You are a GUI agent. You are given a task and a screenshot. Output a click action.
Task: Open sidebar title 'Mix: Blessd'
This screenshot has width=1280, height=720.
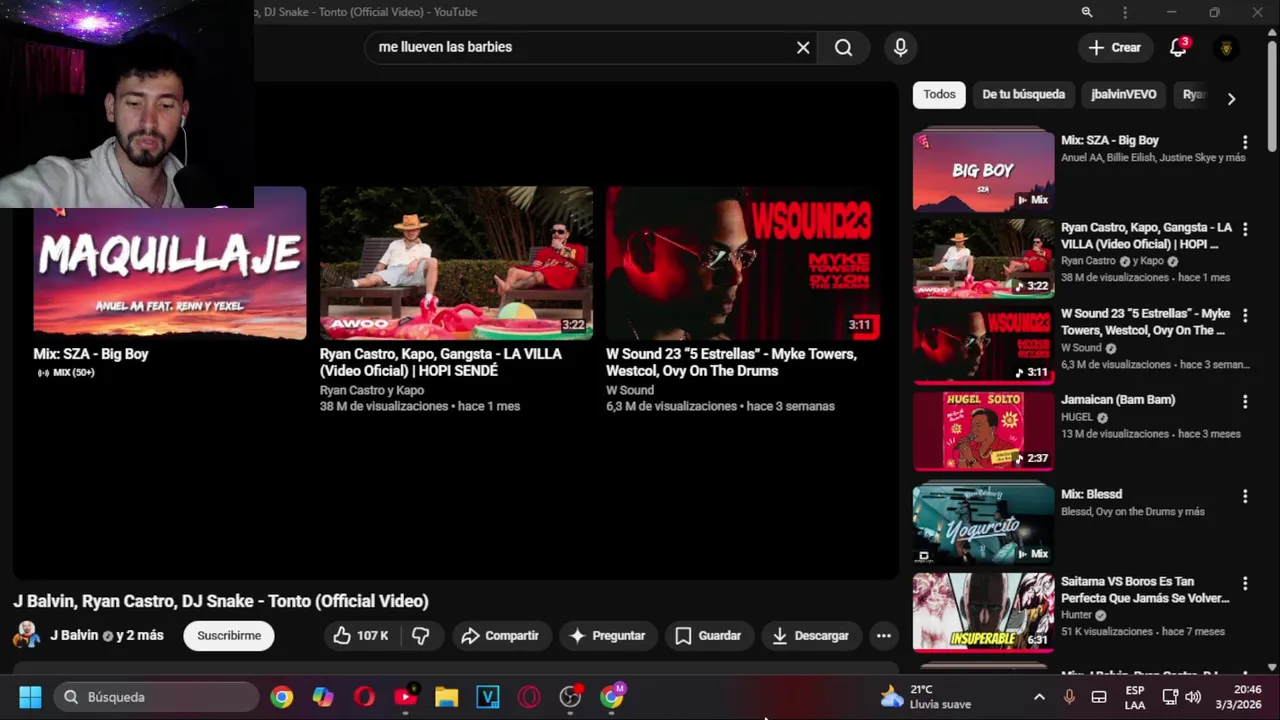click(1091, 494)
